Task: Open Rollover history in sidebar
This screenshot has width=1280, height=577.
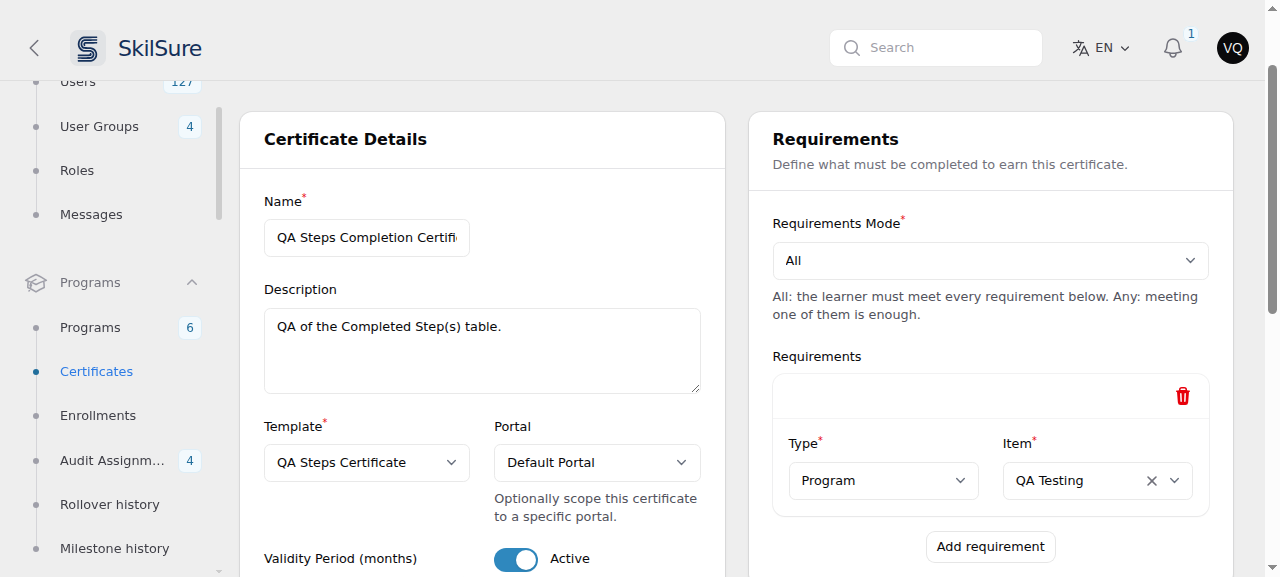Action: coord(110,505)
